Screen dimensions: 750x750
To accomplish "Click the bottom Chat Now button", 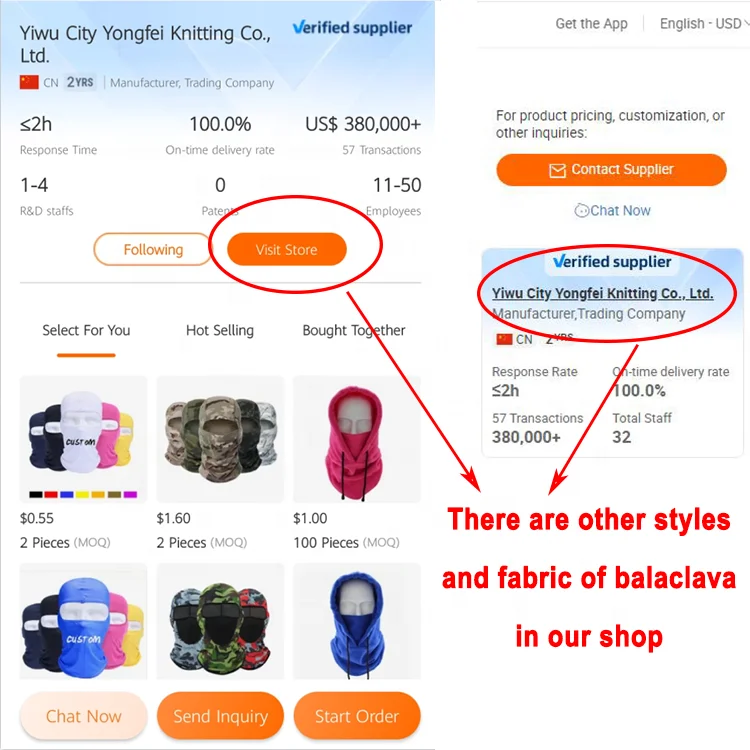I will pyautogui.click(x=83, y=716).
